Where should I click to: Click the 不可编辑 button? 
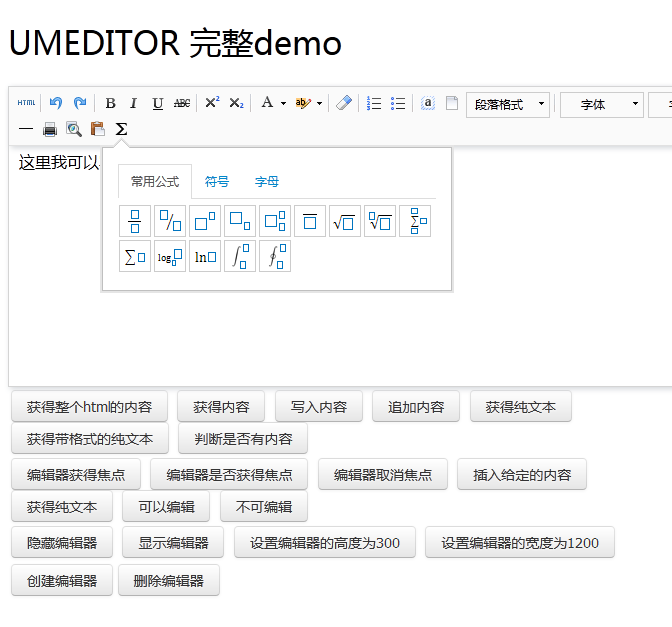[264, 507]
